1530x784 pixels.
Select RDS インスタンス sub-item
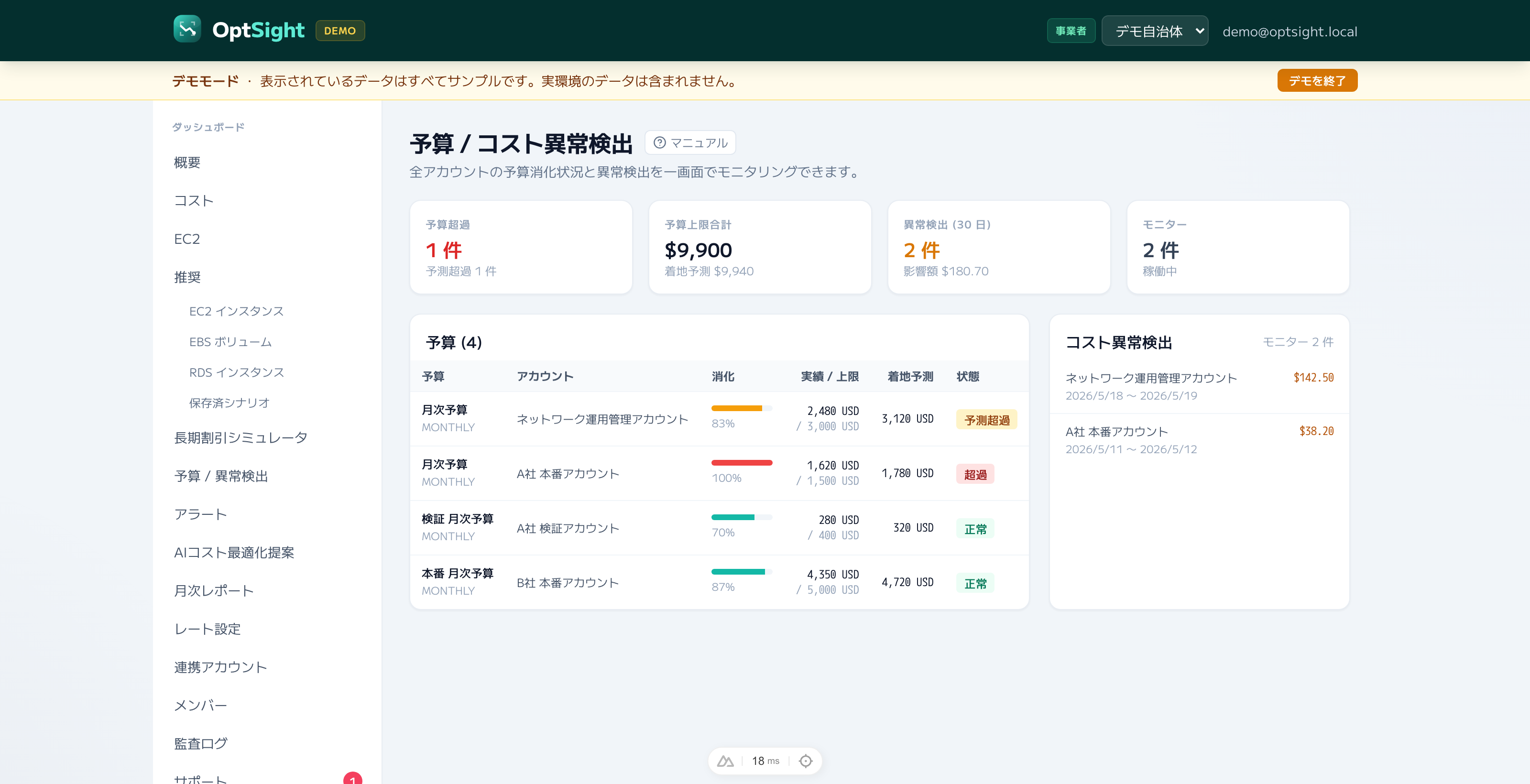pos(236,372)
